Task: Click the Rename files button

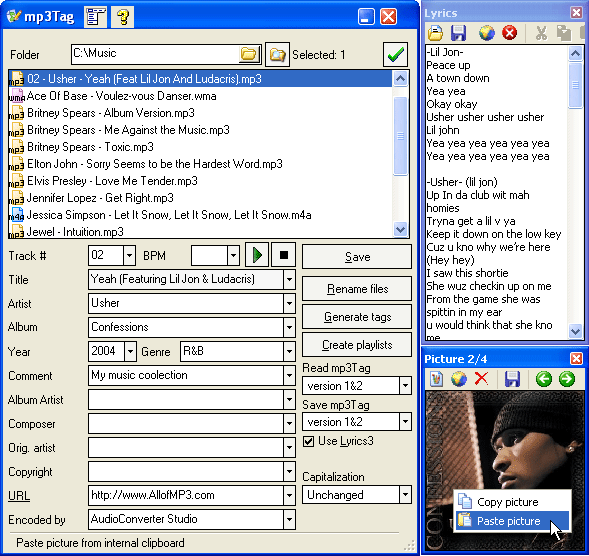Action: point(357,289)
